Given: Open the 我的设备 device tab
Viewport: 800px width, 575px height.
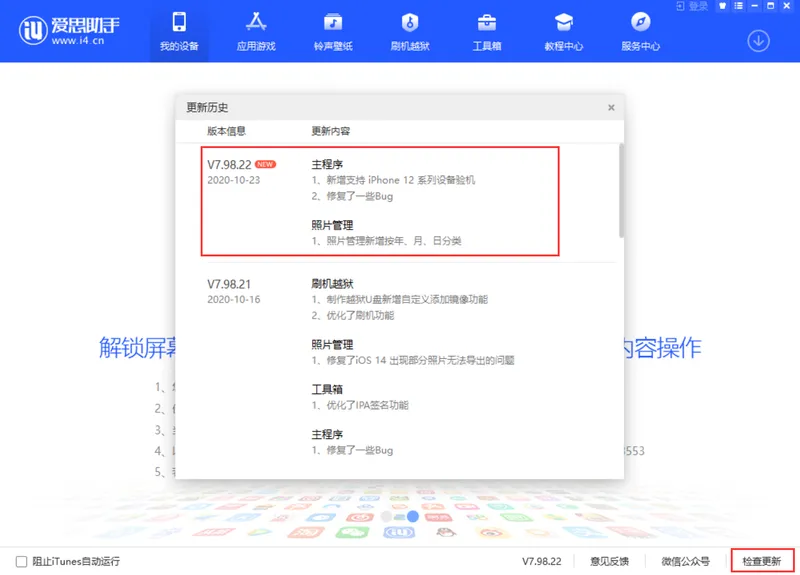Looking at the screenshot, I should tap(179, 32).
